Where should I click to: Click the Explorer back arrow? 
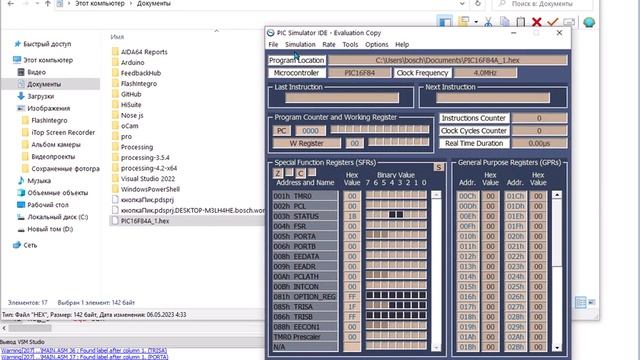pyautogui.click(x=11, y=4)
